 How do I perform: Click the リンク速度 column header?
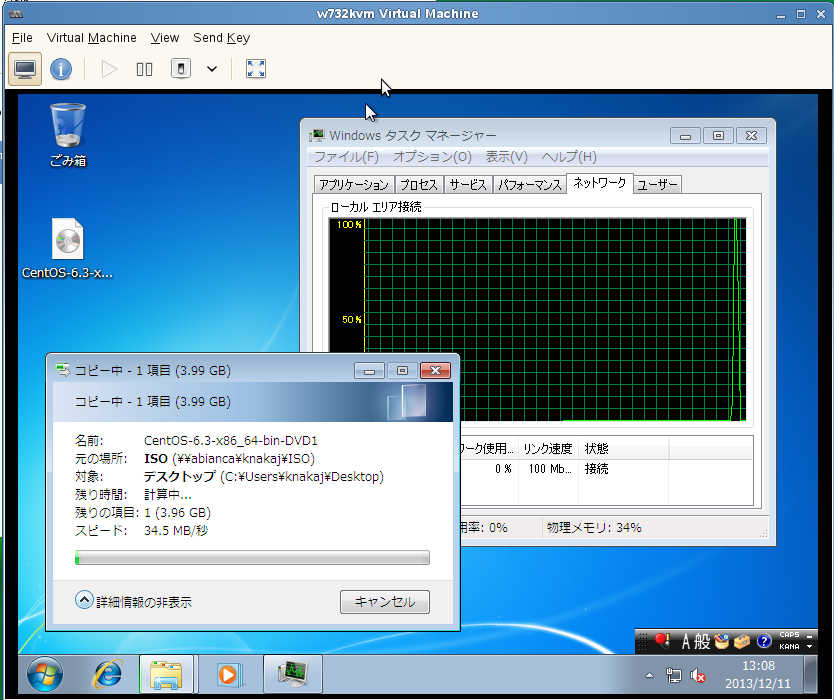coord(547,448)
